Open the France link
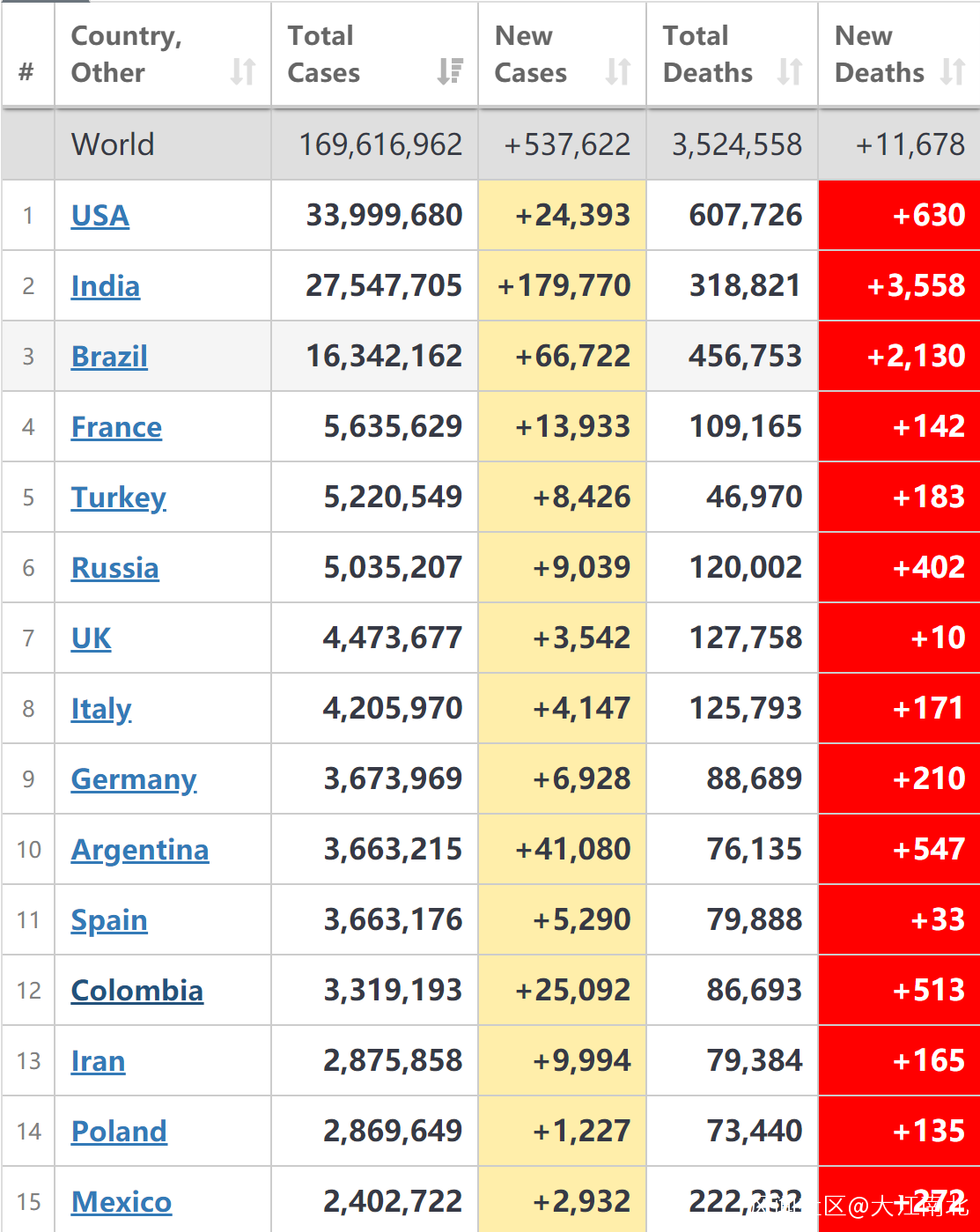 pyautogui.click(x=116, y=427)
